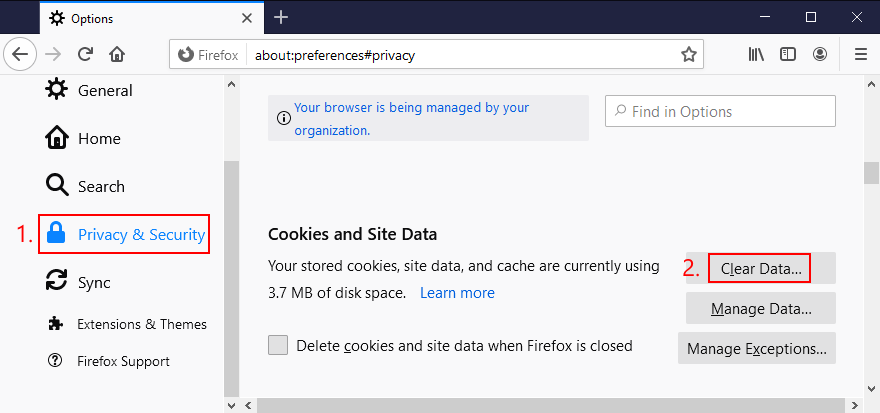Open the Library icon in toolbar
Image resolution: width=880 pixels, height=413 pixels.
(755, 54)
